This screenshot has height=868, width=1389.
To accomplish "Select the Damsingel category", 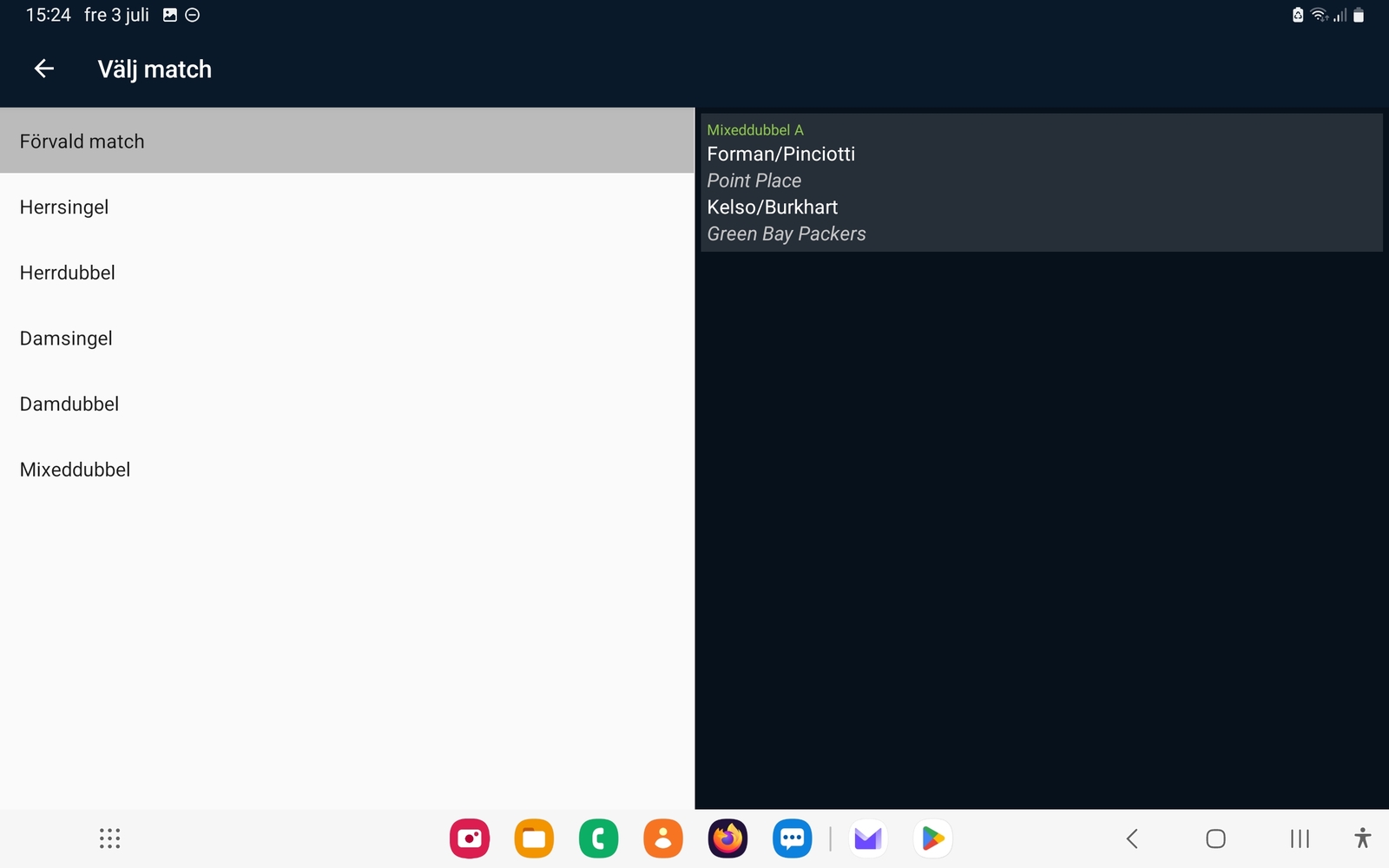I will point(347,338).
